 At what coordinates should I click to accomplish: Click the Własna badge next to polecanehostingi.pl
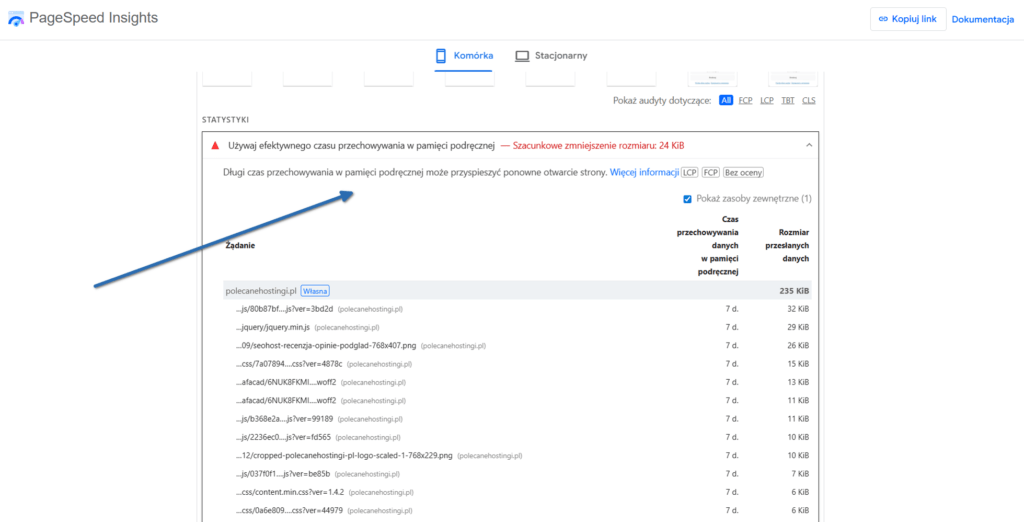(x=315, y=291)
